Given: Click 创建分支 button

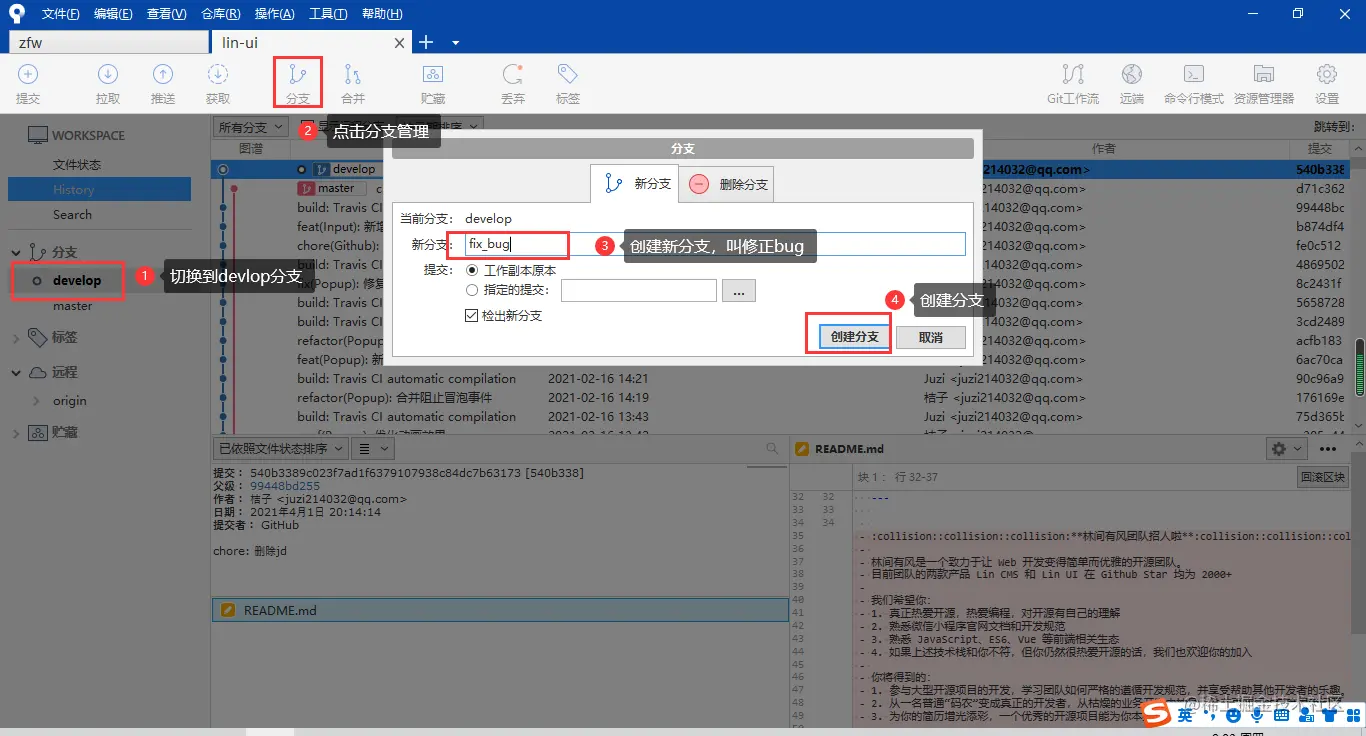Looking at the screenshot, I should 855,337.
